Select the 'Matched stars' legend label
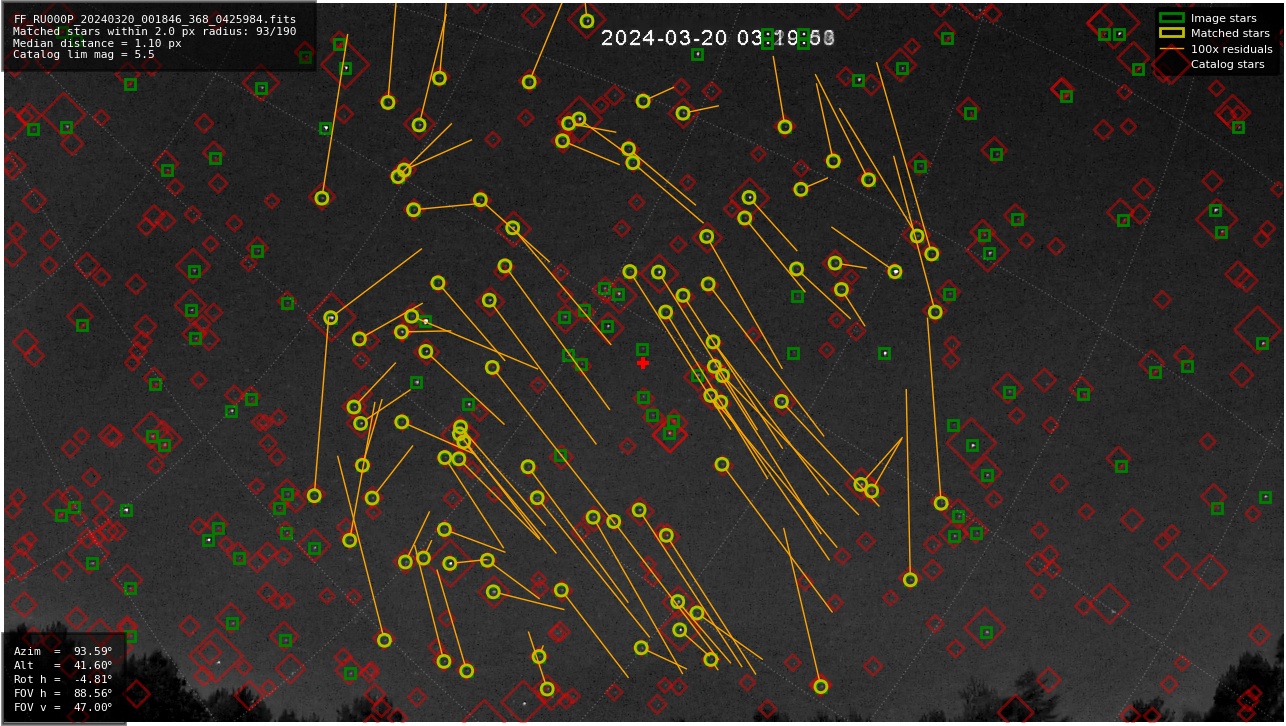Viewport: 1286px width, 726px height. (x=1230, y=33)
